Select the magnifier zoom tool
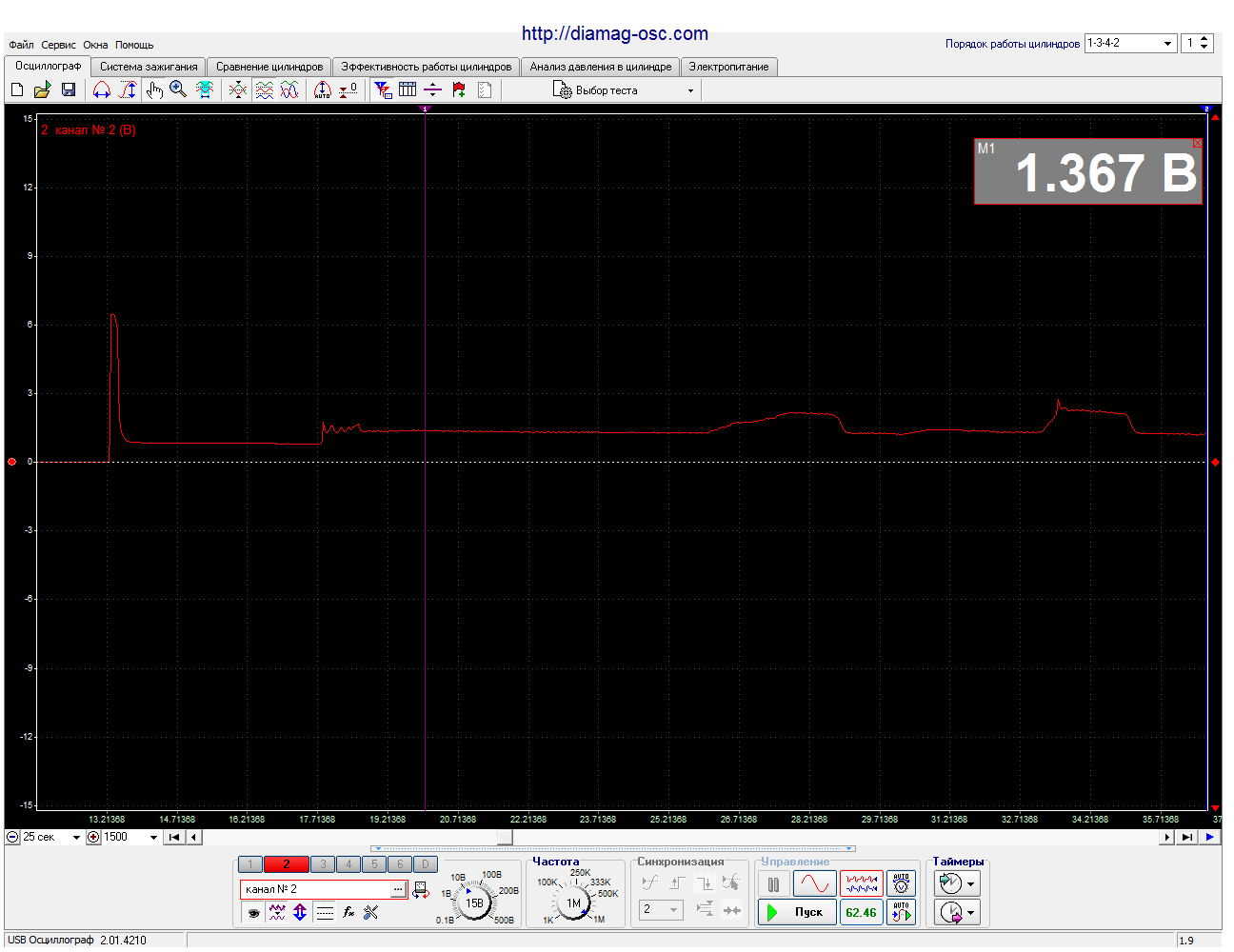This screenshot has width=1234, height=952. (178, 89)
